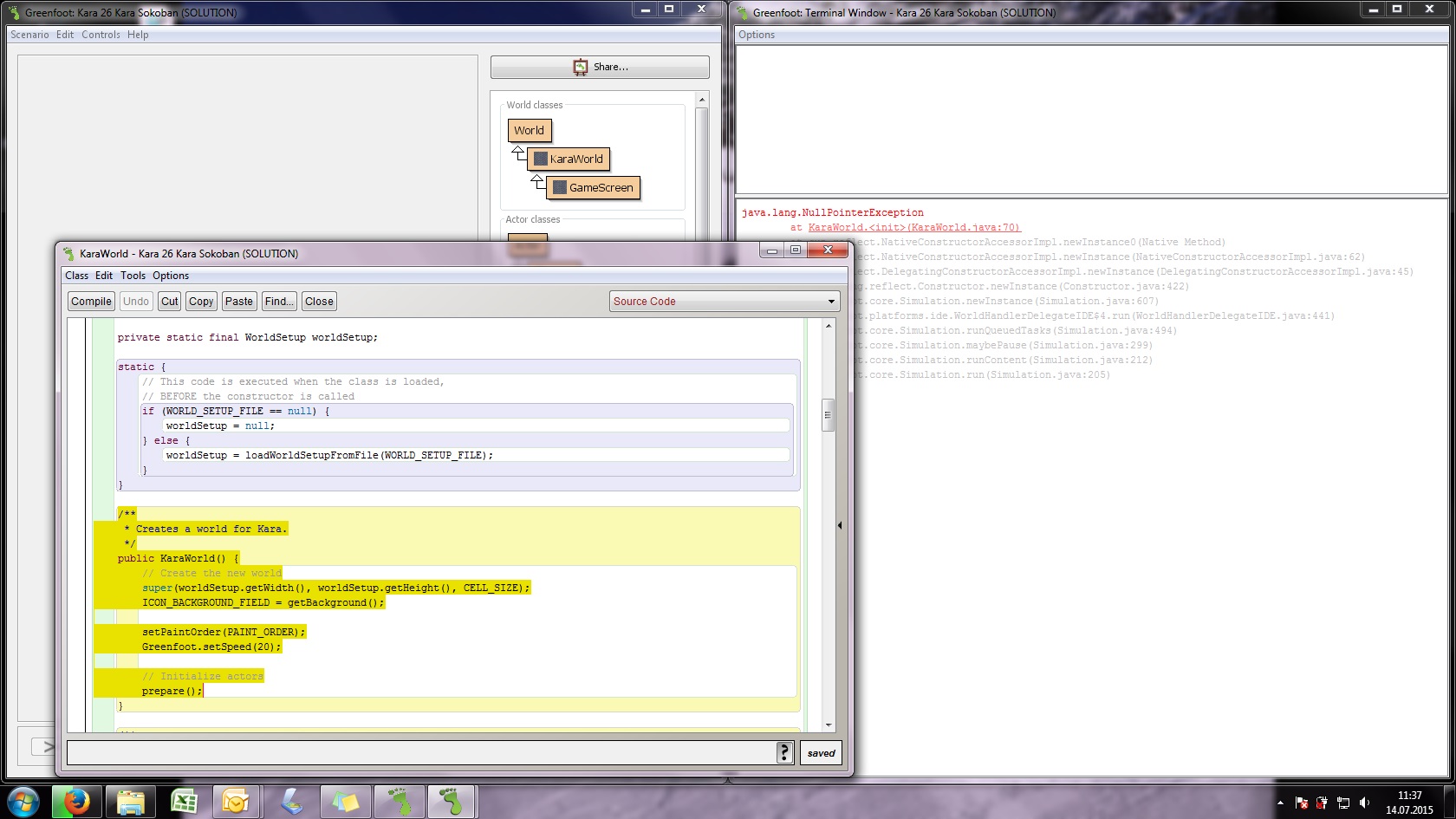Viewport: 1456px width, 819px height.
Task: Click the Greenfoot.setSpeed(20); line
Action: [x=211, y=647]
